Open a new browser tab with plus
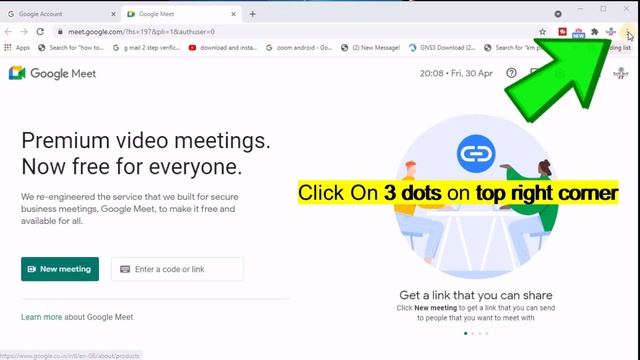Screen dimensions: 640x360 pos(253,14)
